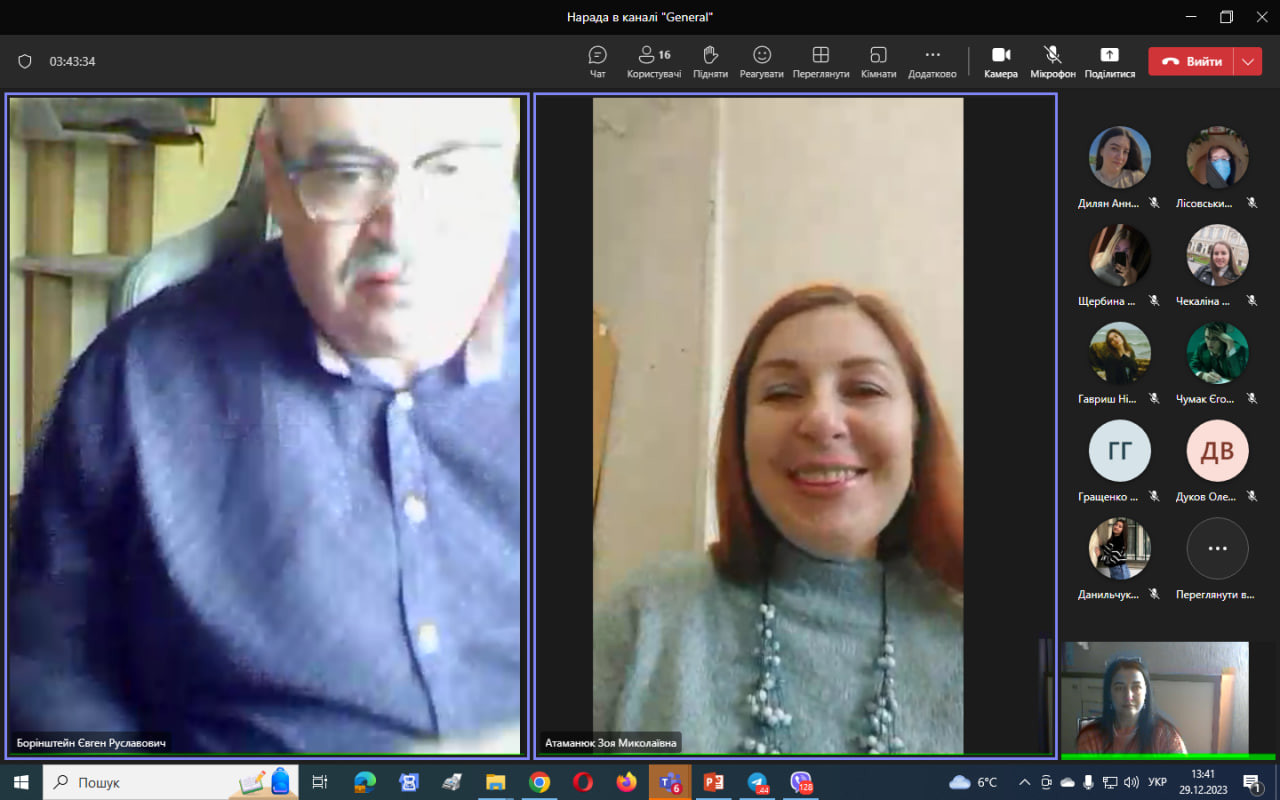Click the muted mic icon beside Гращенко
1280x800 pixels.
1154,497
